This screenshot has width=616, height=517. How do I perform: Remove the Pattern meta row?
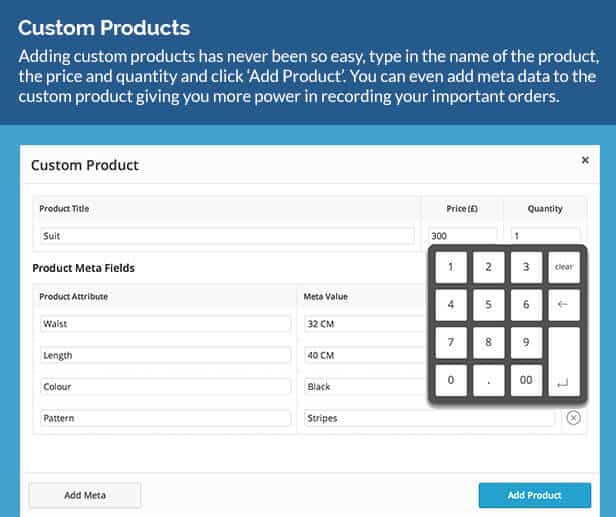coord(573,418)
